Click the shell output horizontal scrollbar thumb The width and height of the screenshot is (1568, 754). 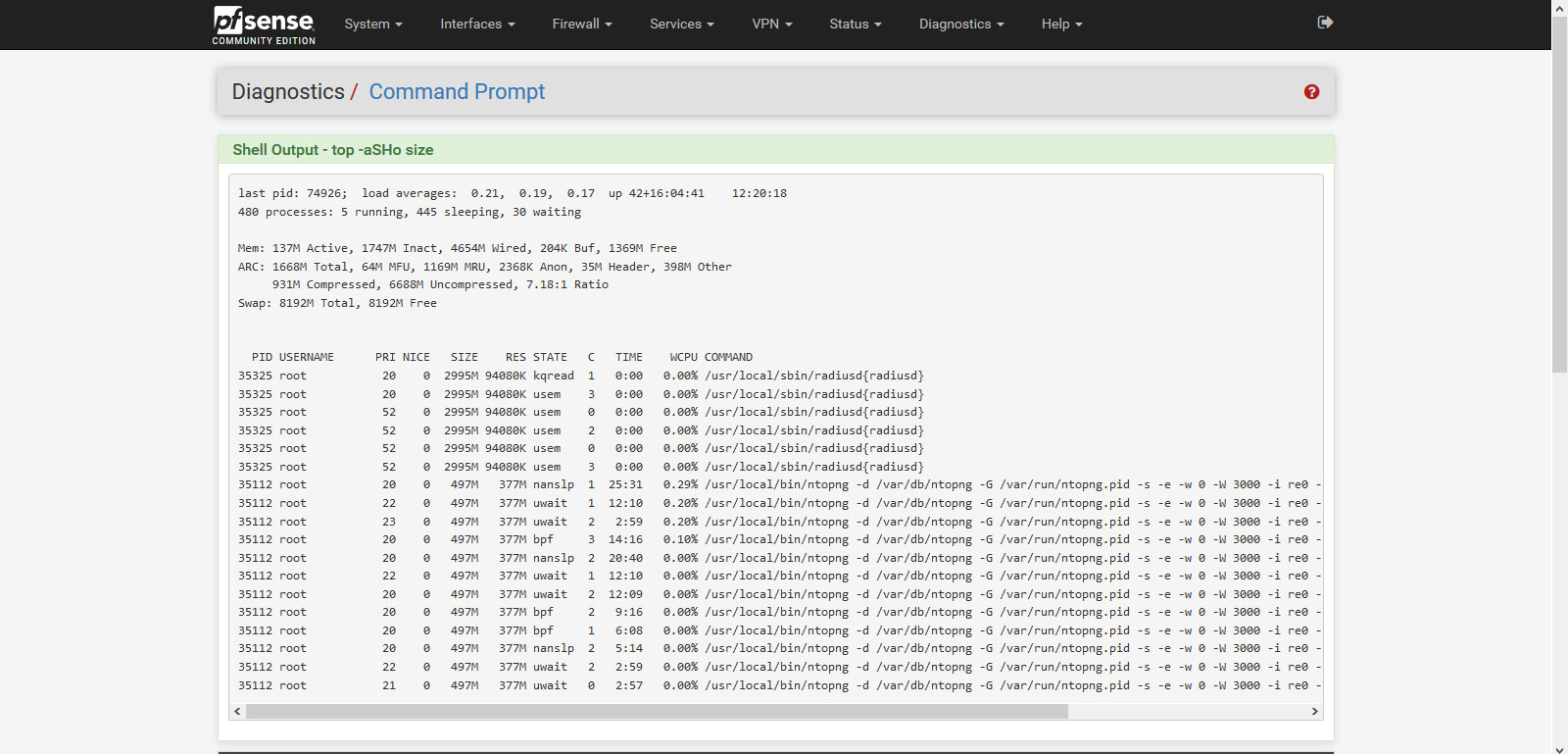(x=657, y=712)
